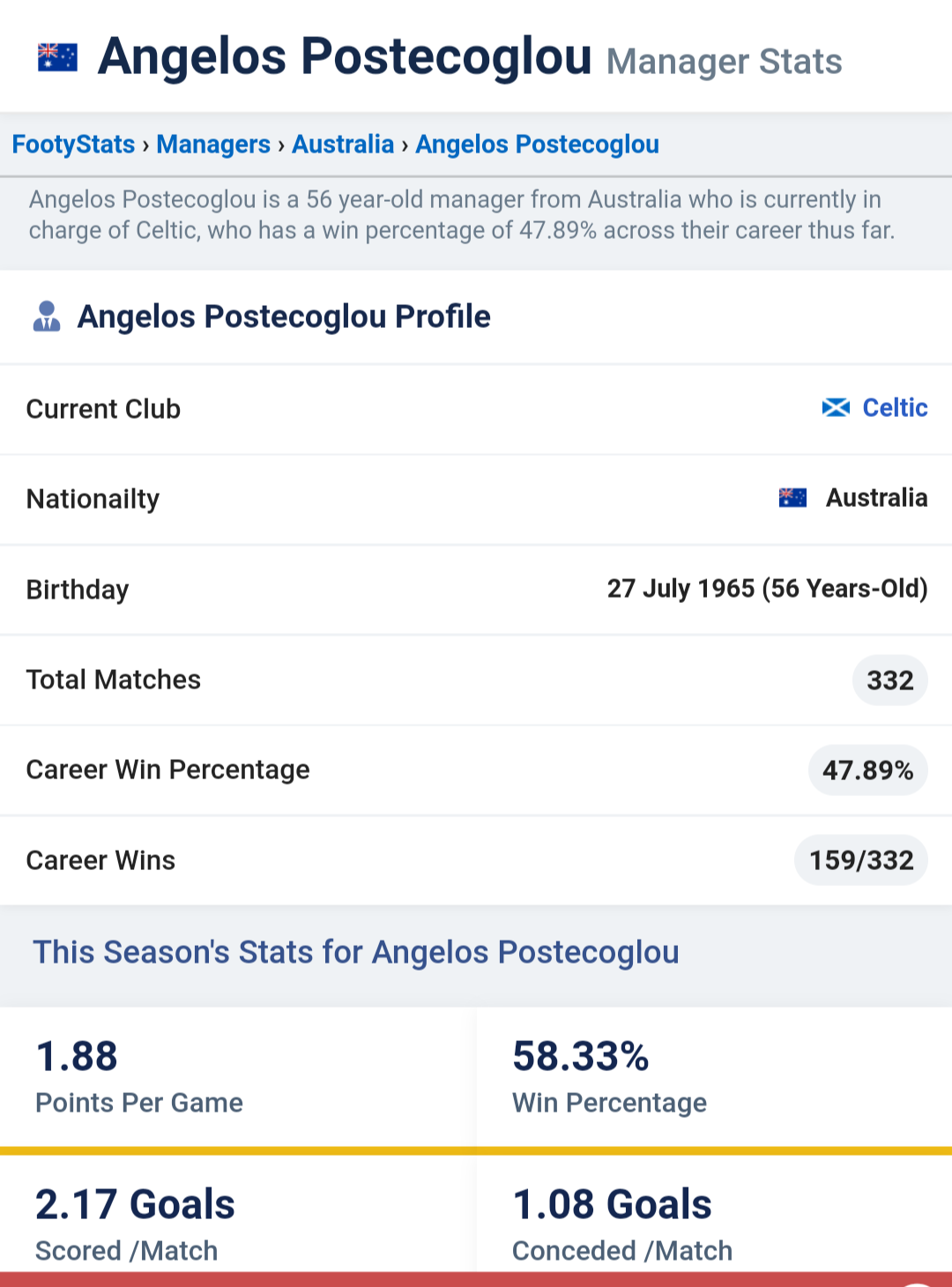Go to the Managers breadcrumb
Screen dimensions: 952x1287
pos(213,144)
